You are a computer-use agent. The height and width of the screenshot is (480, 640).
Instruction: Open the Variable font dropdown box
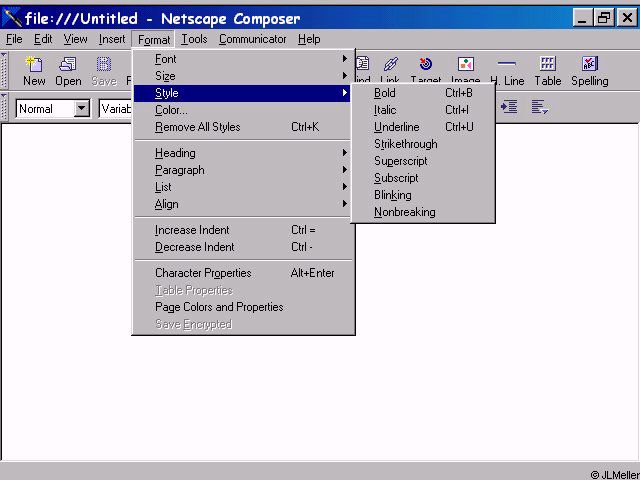point(116,109)
